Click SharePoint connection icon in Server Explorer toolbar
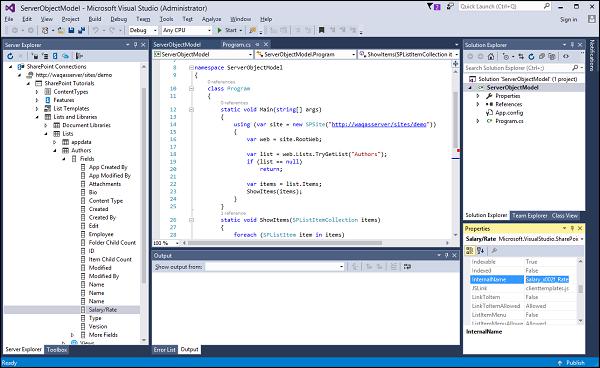 [55, 56]
